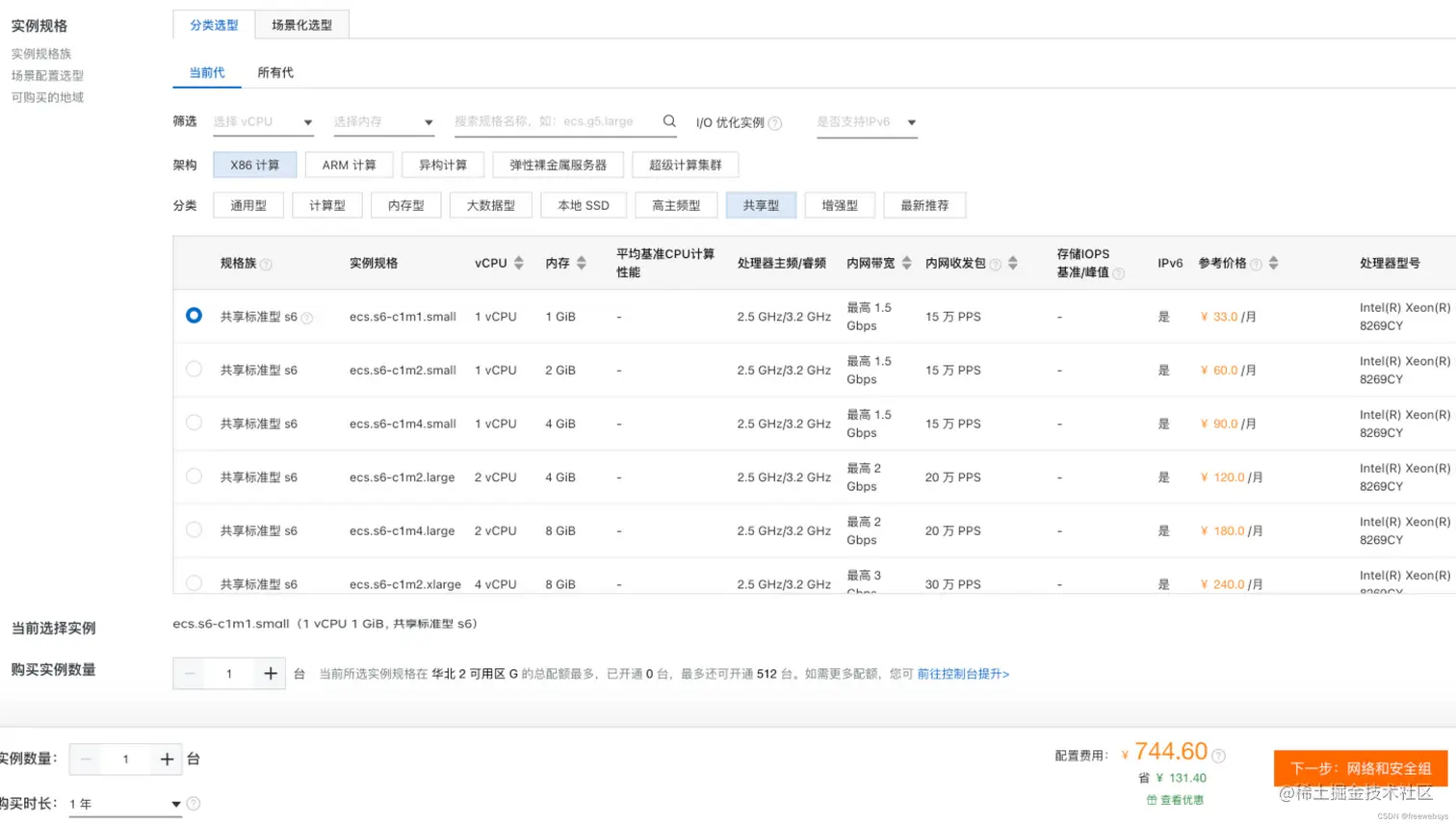Increase 购买实例数量 with the plus stepper
The width and height of the screenshot is (1456, 825).
point(271,675)
